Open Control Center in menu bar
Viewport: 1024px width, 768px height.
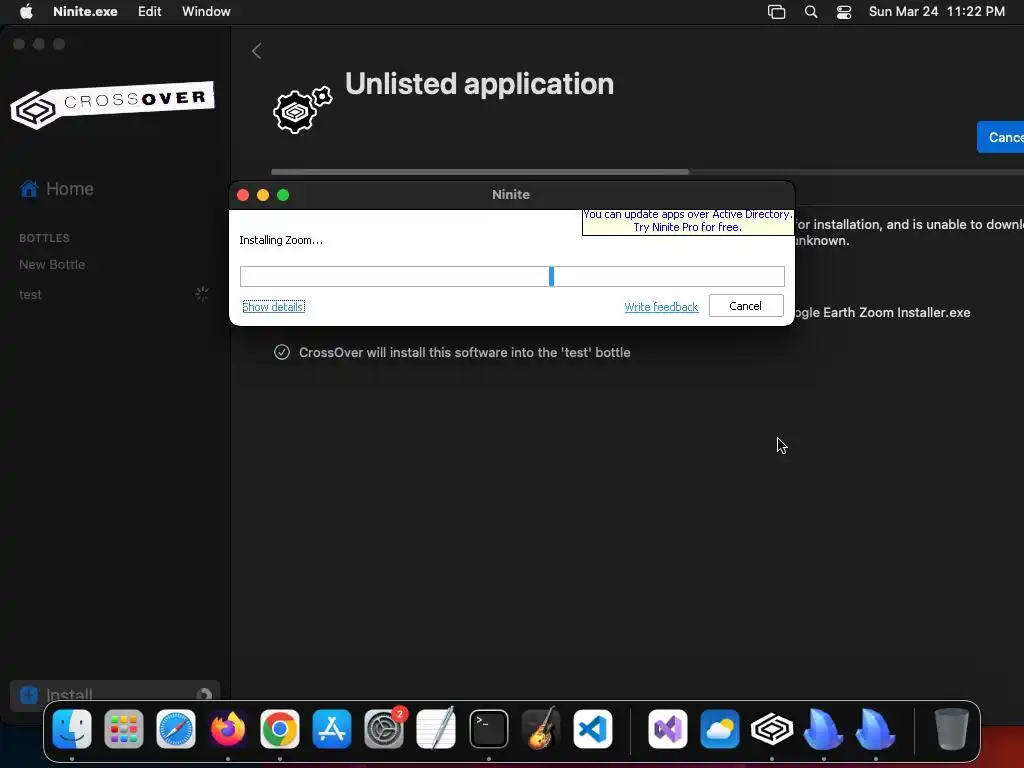(844, 12)
